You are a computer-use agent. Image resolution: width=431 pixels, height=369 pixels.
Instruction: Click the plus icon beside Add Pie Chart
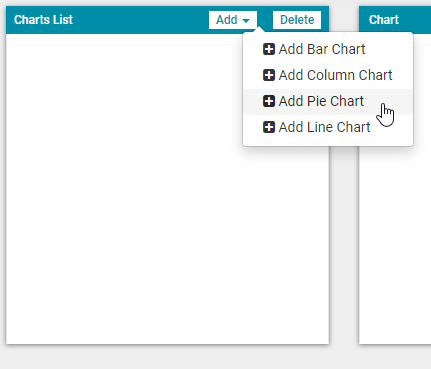[x=269, y=101]
